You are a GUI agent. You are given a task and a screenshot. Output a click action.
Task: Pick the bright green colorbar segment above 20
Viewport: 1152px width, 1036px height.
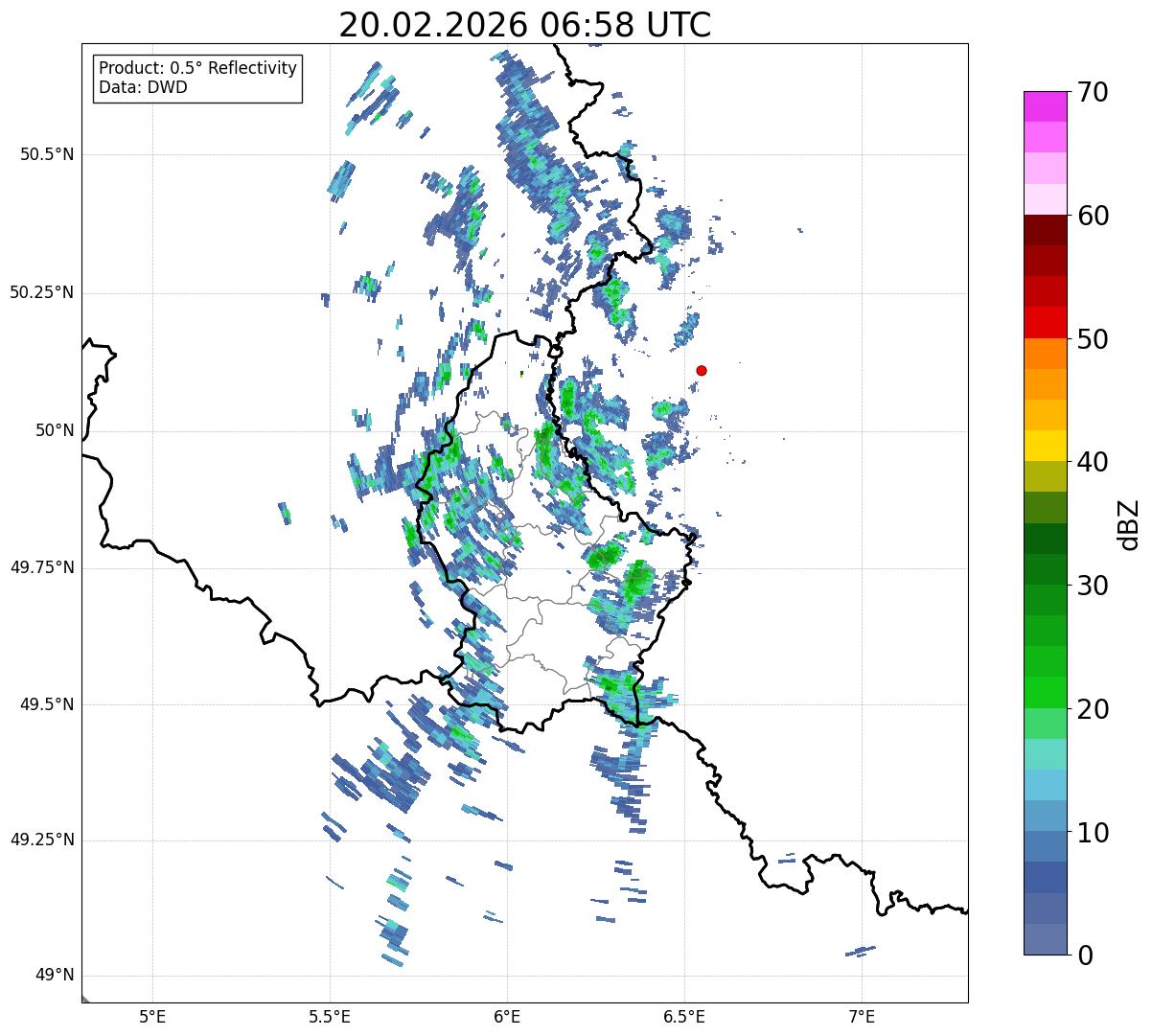1045,692
